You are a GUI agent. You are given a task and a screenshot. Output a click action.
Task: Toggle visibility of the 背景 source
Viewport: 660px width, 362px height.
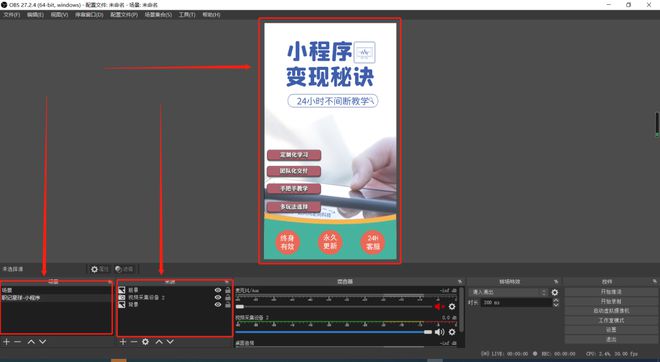(218, 304)
